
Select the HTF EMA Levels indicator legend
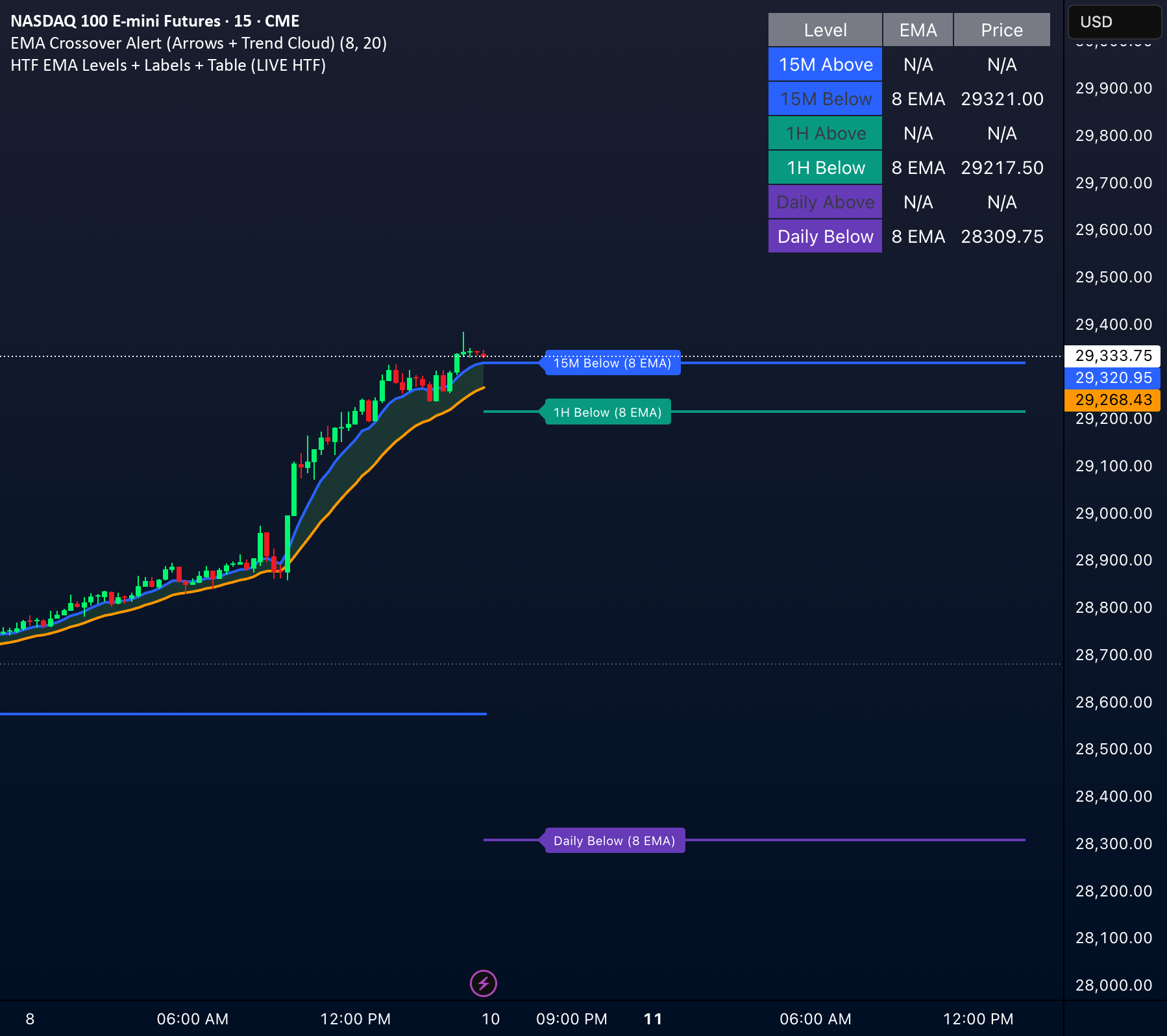[168, 65]
